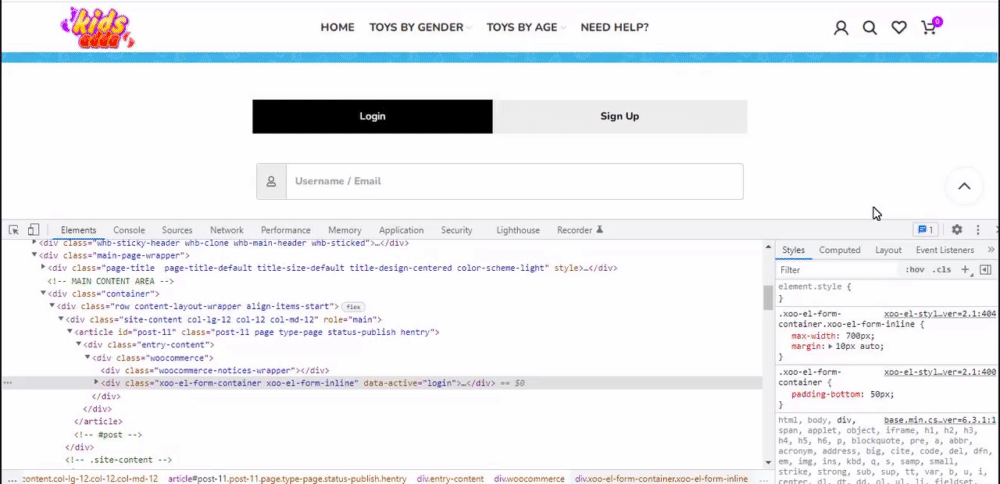The height and width of the screenshot is (484, 1000).
Task: Open the Application tab
Action: coord(401,230)
